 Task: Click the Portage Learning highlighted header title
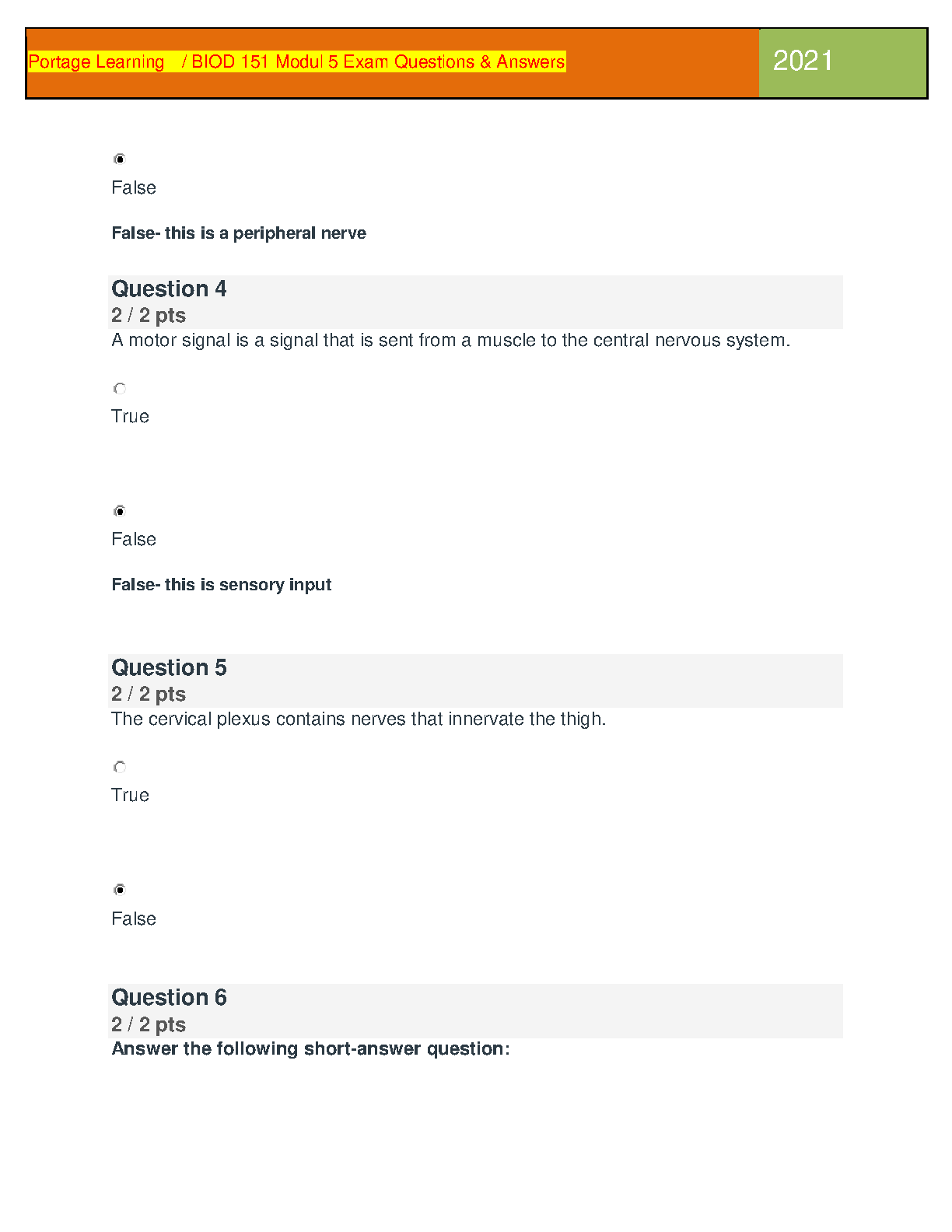(296, 62)
